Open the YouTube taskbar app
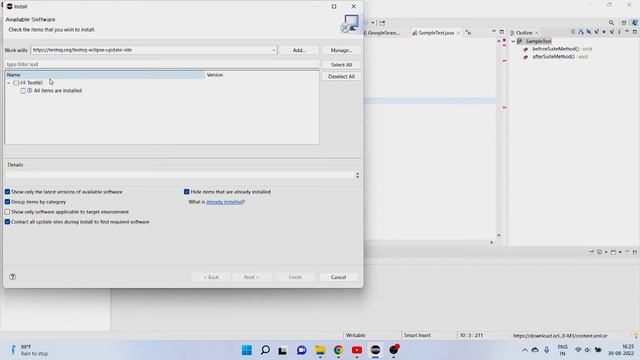 (357, 350)
